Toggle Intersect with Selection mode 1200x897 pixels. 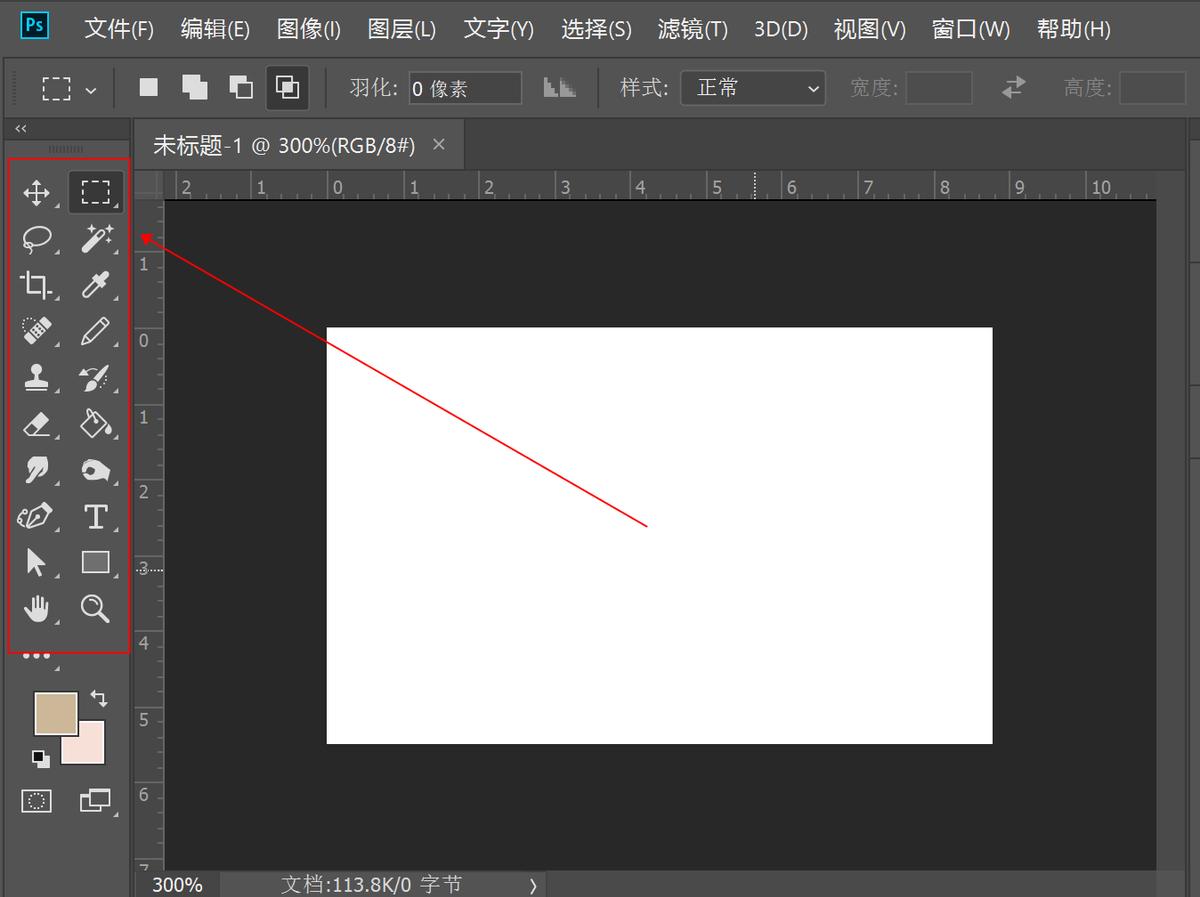[x=288, y=88]
